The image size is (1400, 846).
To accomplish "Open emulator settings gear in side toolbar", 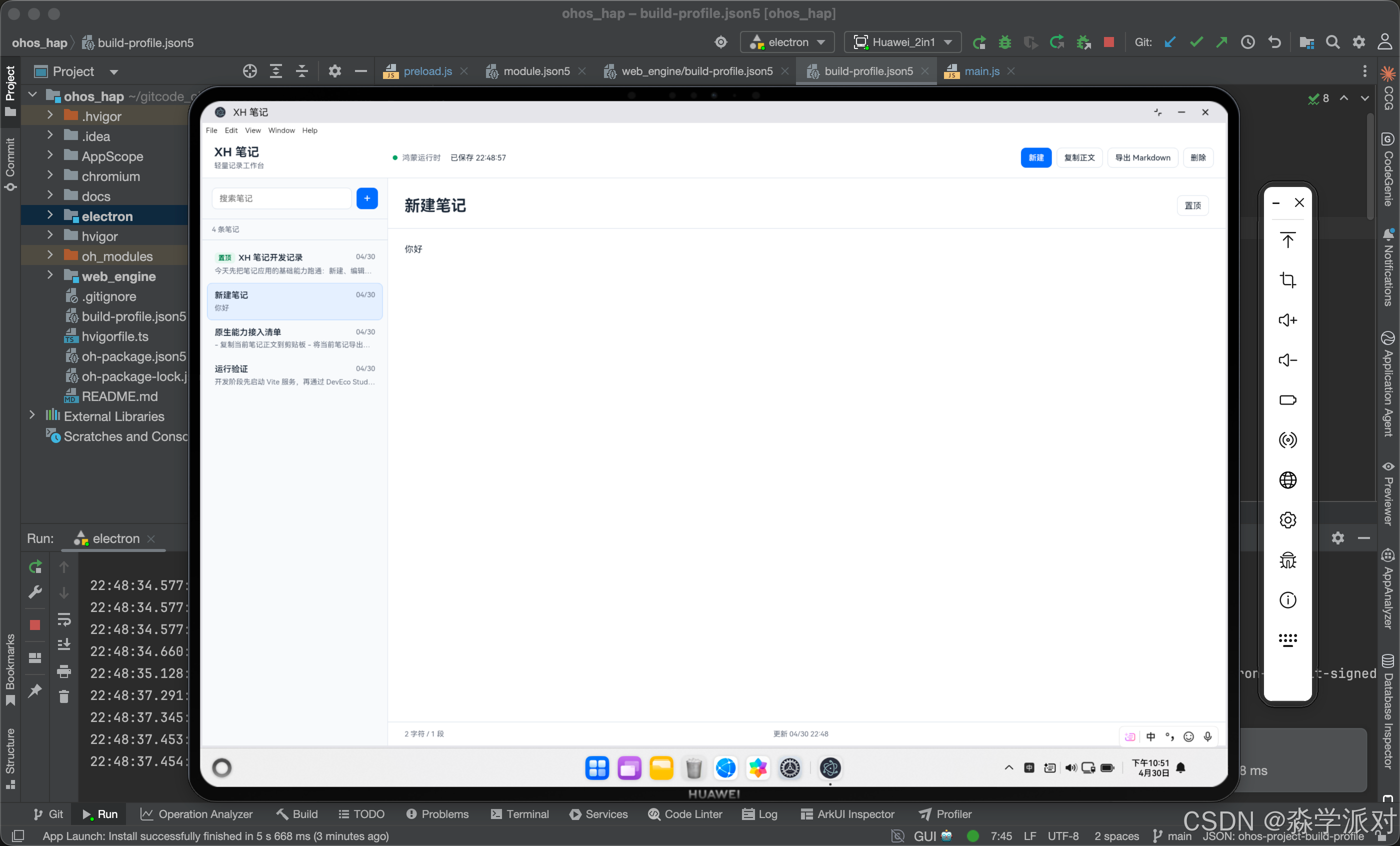I will click(x=1287, y=520).
